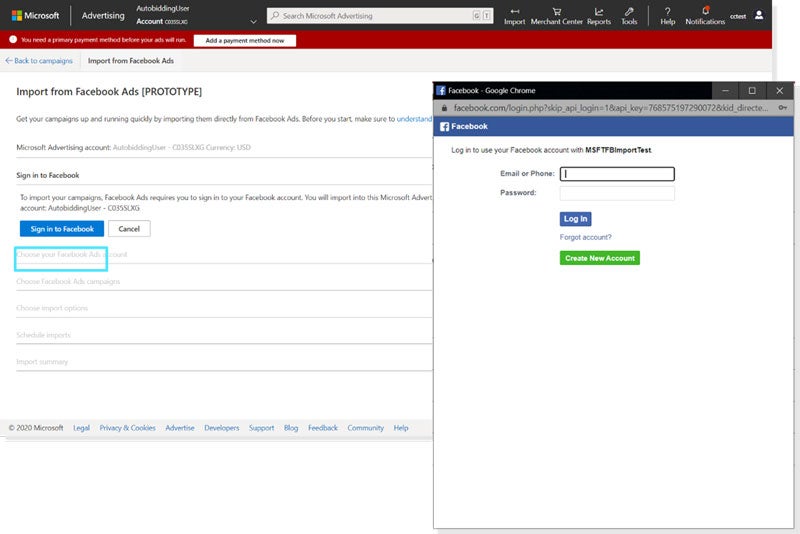Minimize the Facebook Chrome popup window
Viewport: 800px width, 534px height.
725,90
